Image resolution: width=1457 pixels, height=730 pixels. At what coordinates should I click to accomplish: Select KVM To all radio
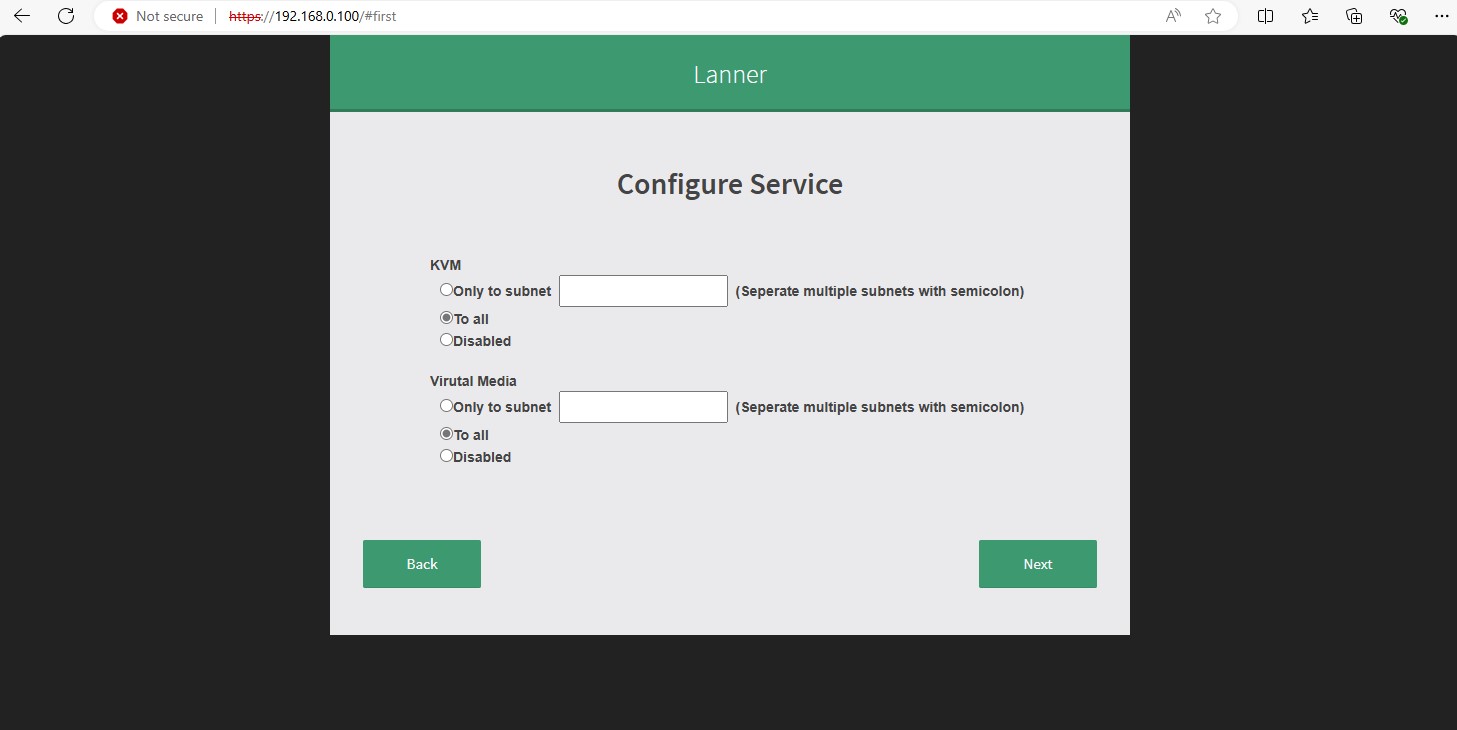click(446, 318)
